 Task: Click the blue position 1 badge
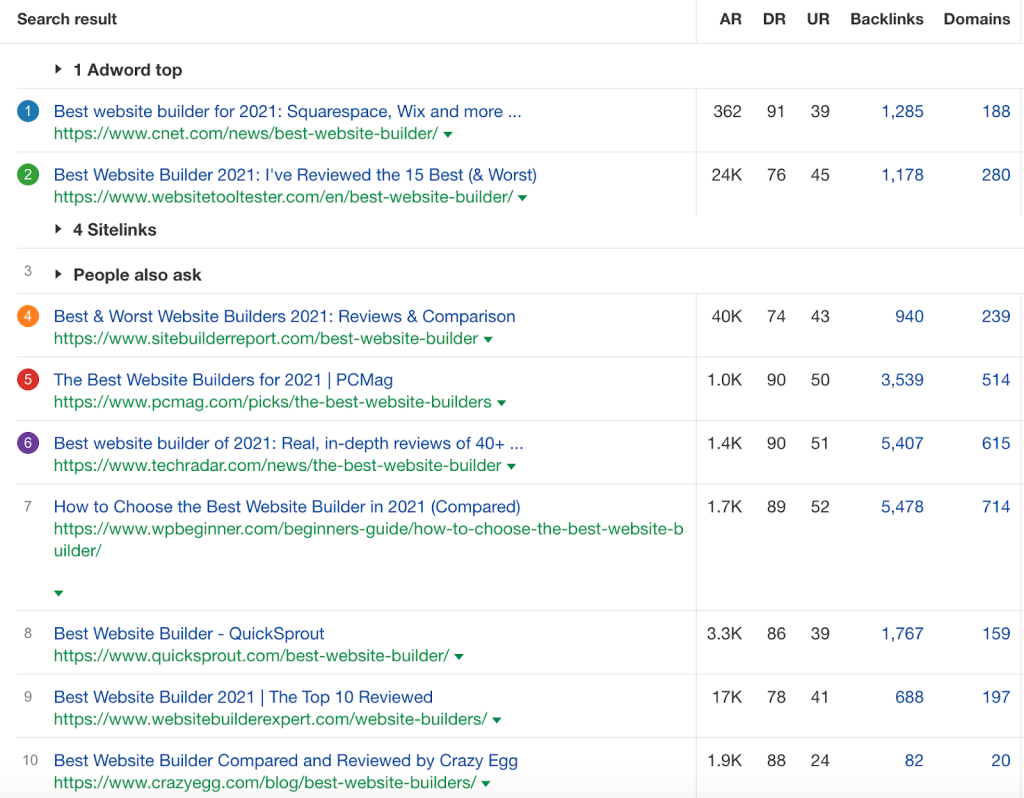coord(28,111)
